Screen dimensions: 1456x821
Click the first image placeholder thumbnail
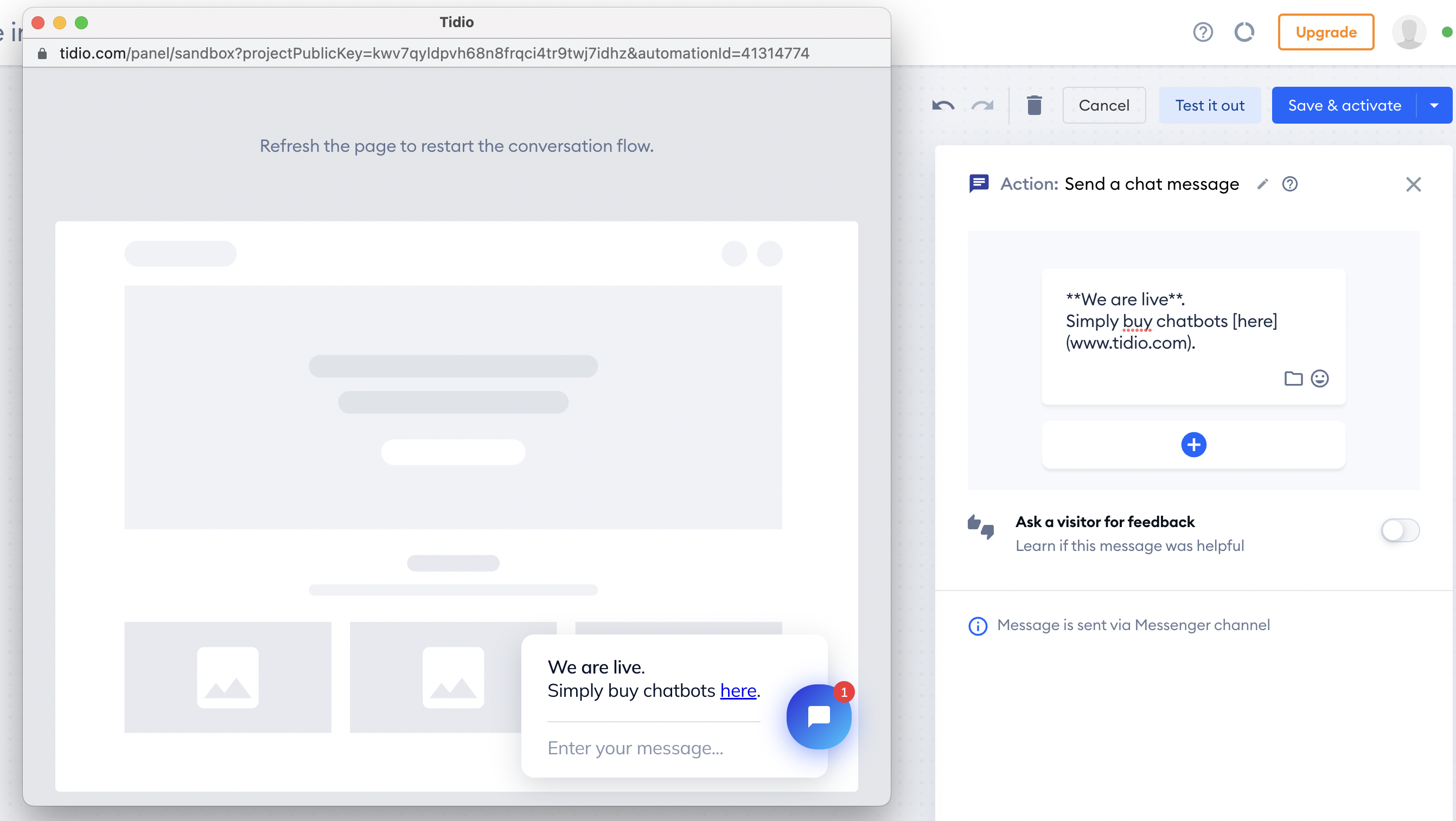coord(227,677)
